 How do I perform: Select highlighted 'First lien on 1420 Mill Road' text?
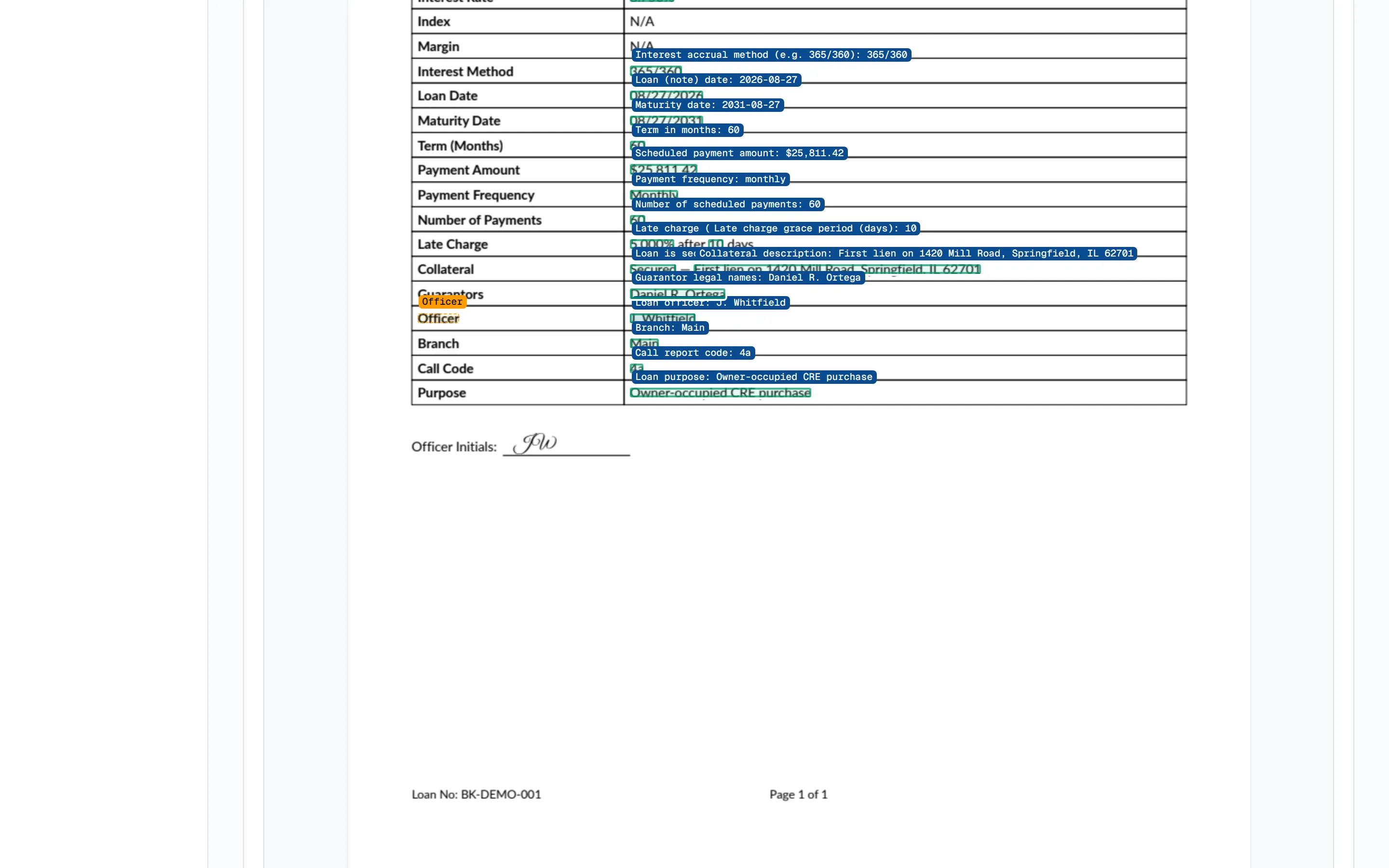click(837, 269)
